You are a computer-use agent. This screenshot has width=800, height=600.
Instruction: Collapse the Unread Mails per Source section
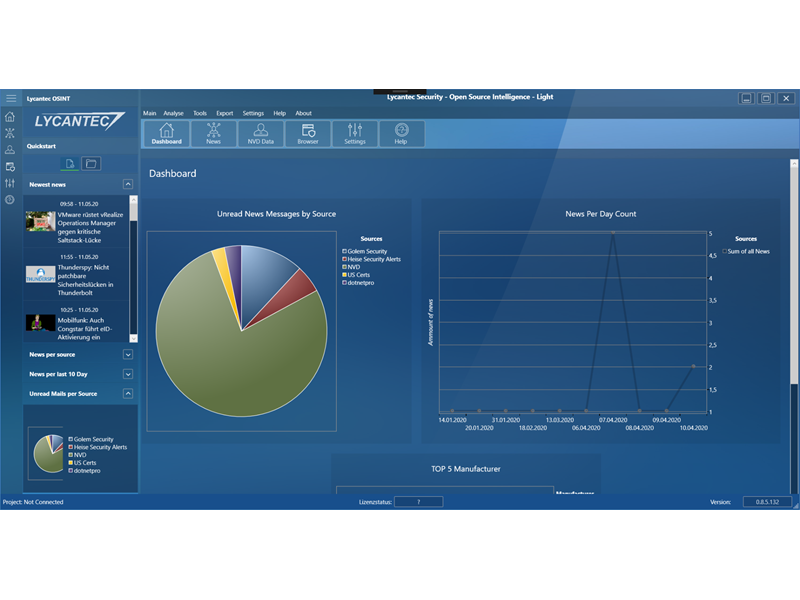128,393
